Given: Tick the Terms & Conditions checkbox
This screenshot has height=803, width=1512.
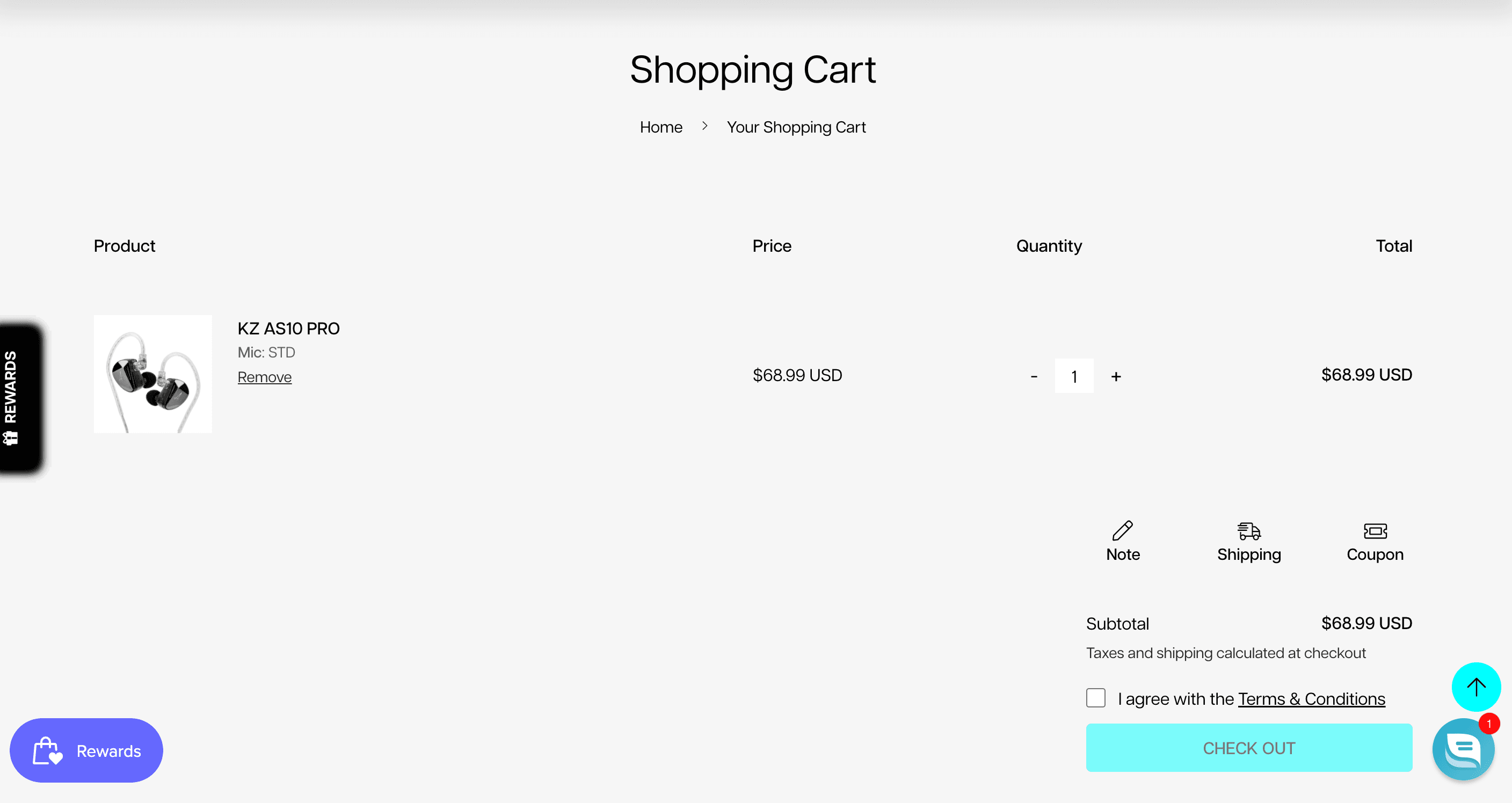Looking at the screenshot, I should pyautogui.click(x=1095, y=697).
